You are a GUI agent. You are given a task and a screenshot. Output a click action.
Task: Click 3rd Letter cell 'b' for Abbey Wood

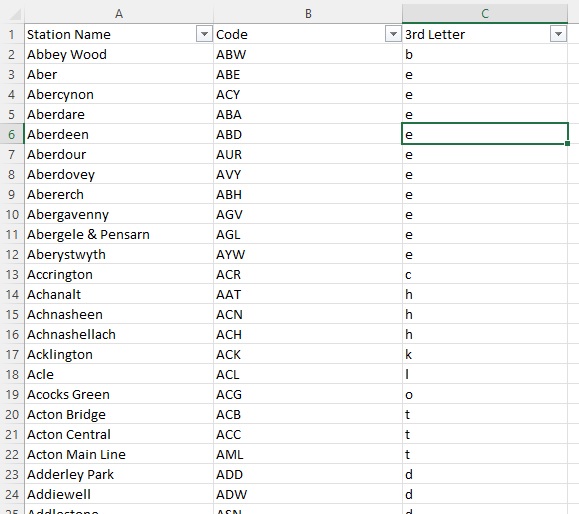(485, 54)
